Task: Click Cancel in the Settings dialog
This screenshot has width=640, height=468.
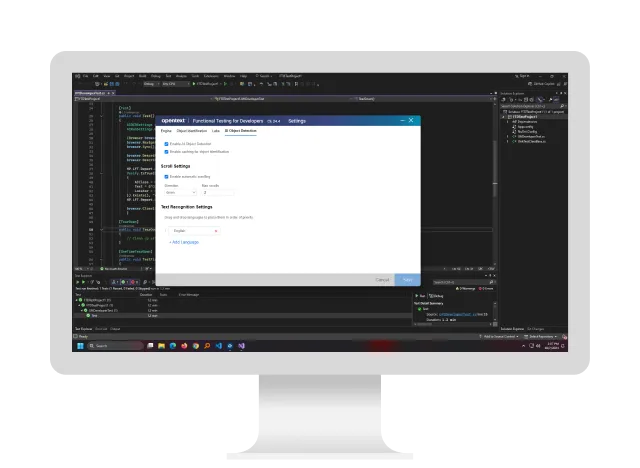Action: (382, 280)
